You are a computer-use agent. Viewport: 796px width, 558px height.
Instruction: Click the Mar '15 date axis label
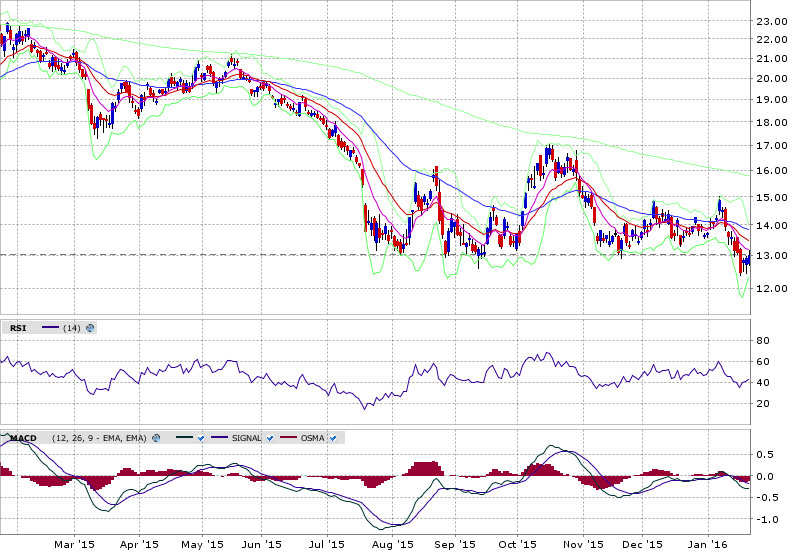tap(75, 545)
